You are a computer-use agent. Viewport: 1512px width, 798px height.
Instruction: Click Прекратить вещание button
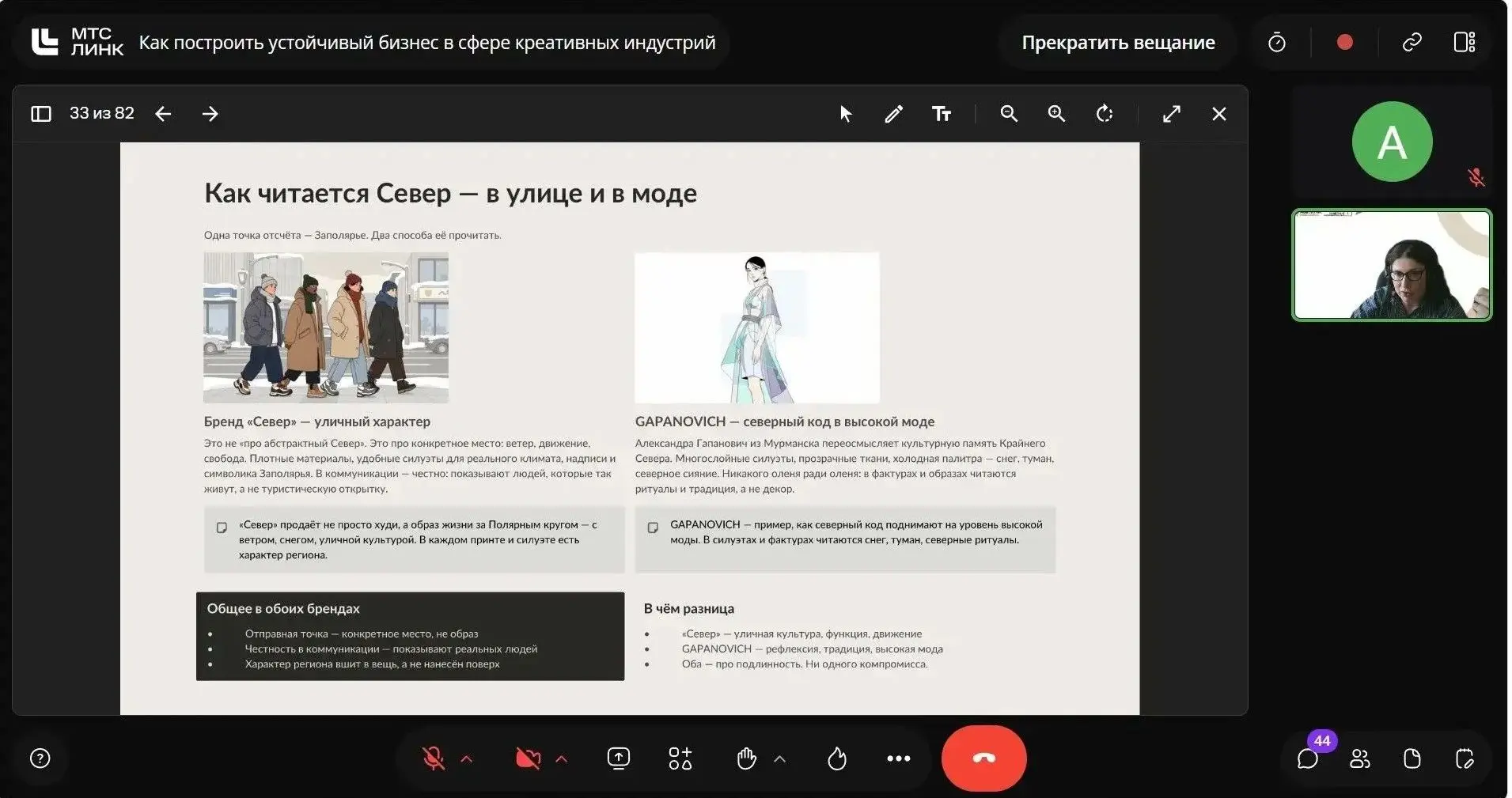[x=1118, y=43]
